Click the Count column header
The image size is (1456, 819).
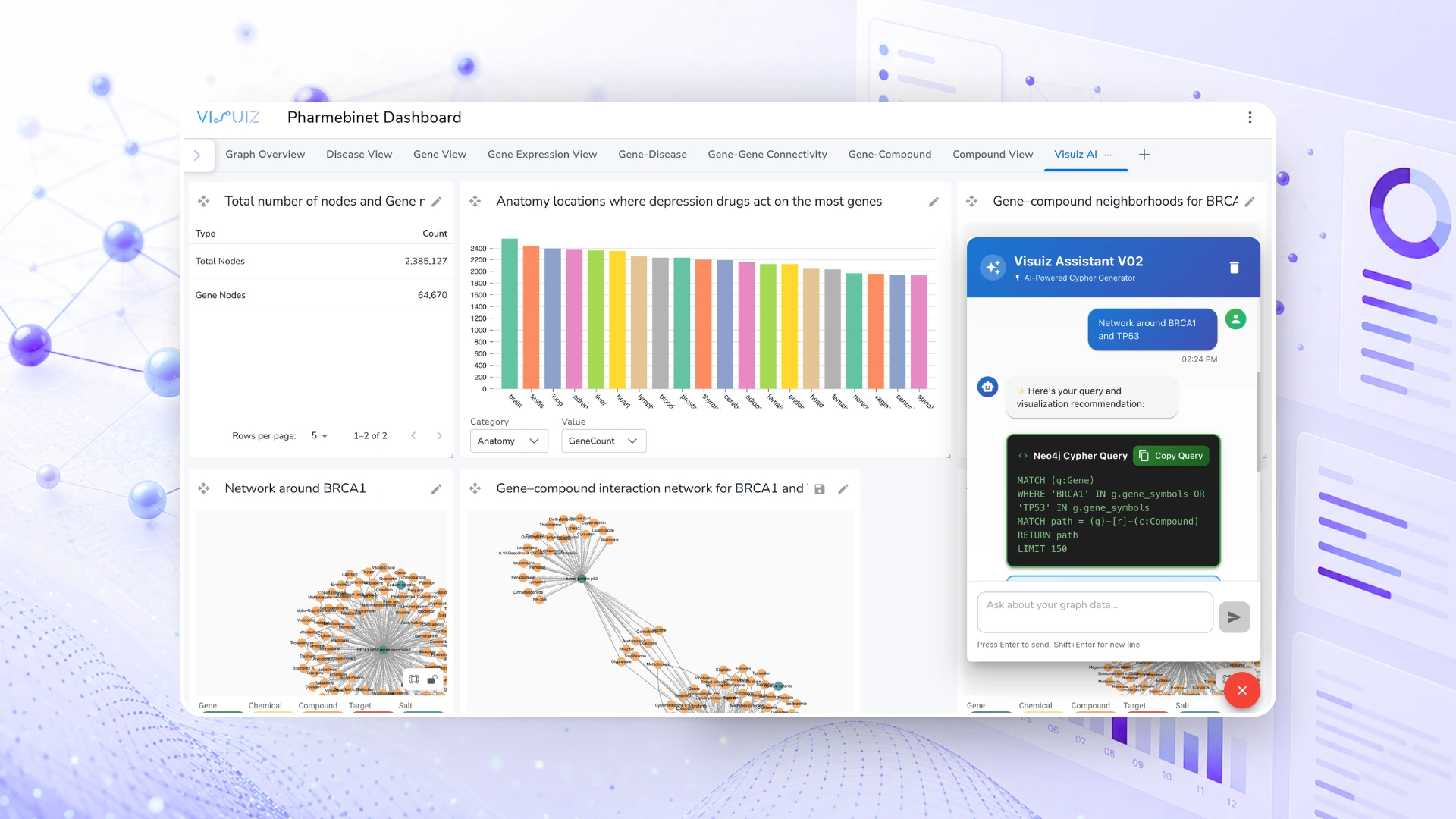435,234
